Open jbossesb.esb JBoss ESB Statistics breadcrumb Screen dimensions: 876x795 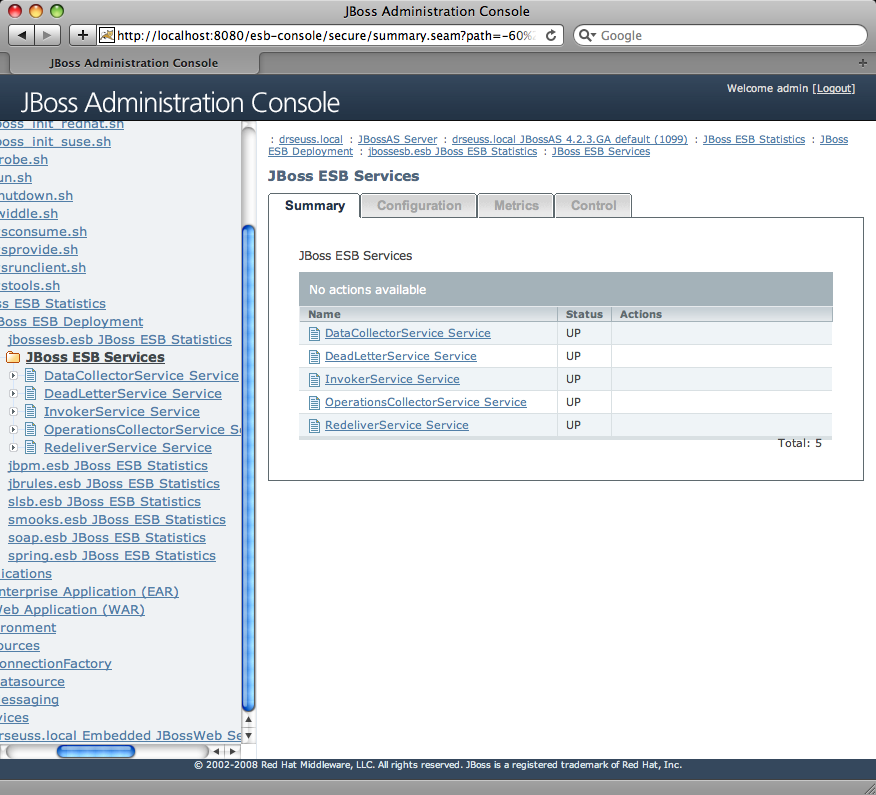pyautogui.click(x=452, y=151)
